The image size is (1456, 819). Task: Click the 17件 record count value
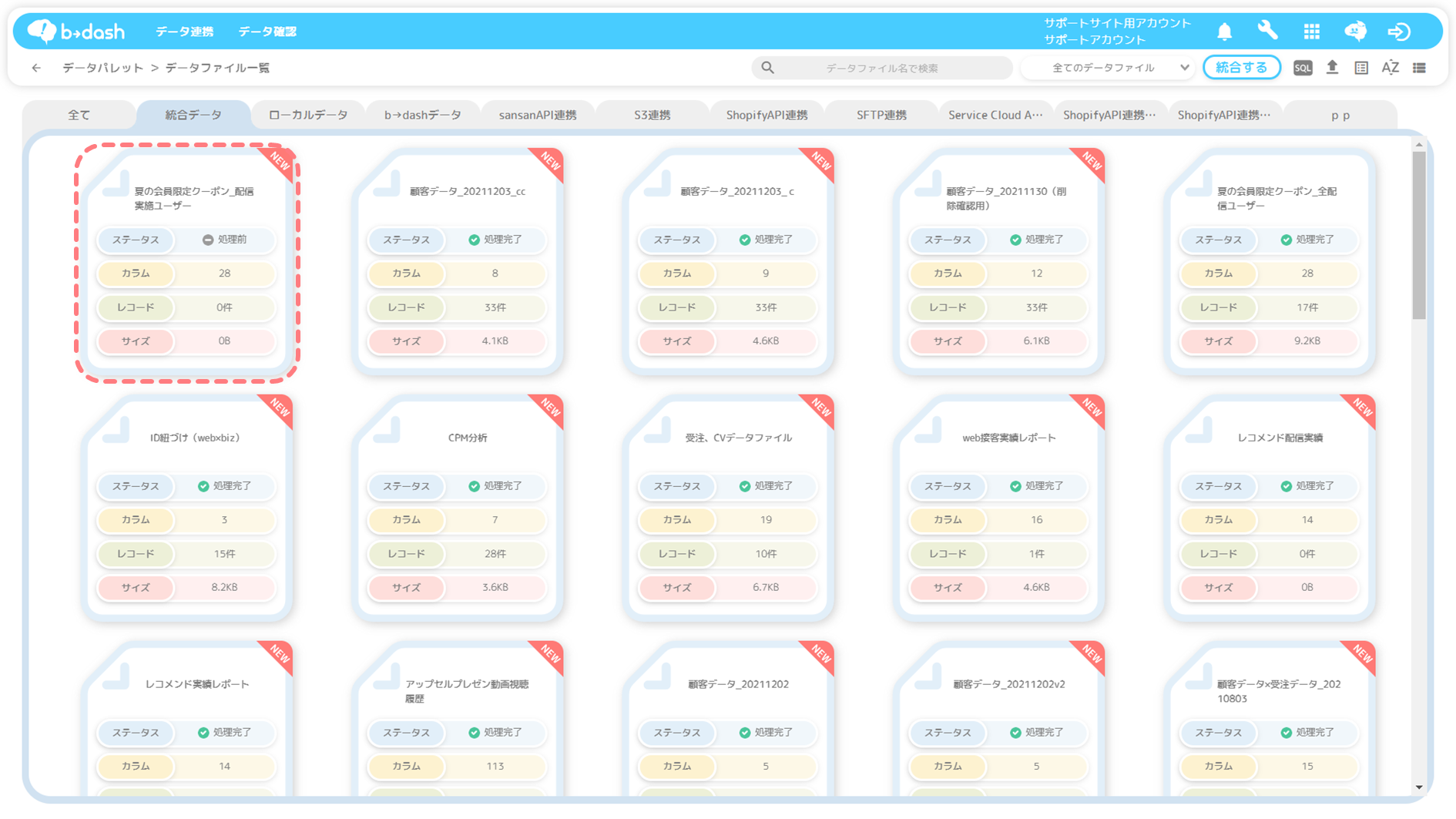(x=1307, y=307)
